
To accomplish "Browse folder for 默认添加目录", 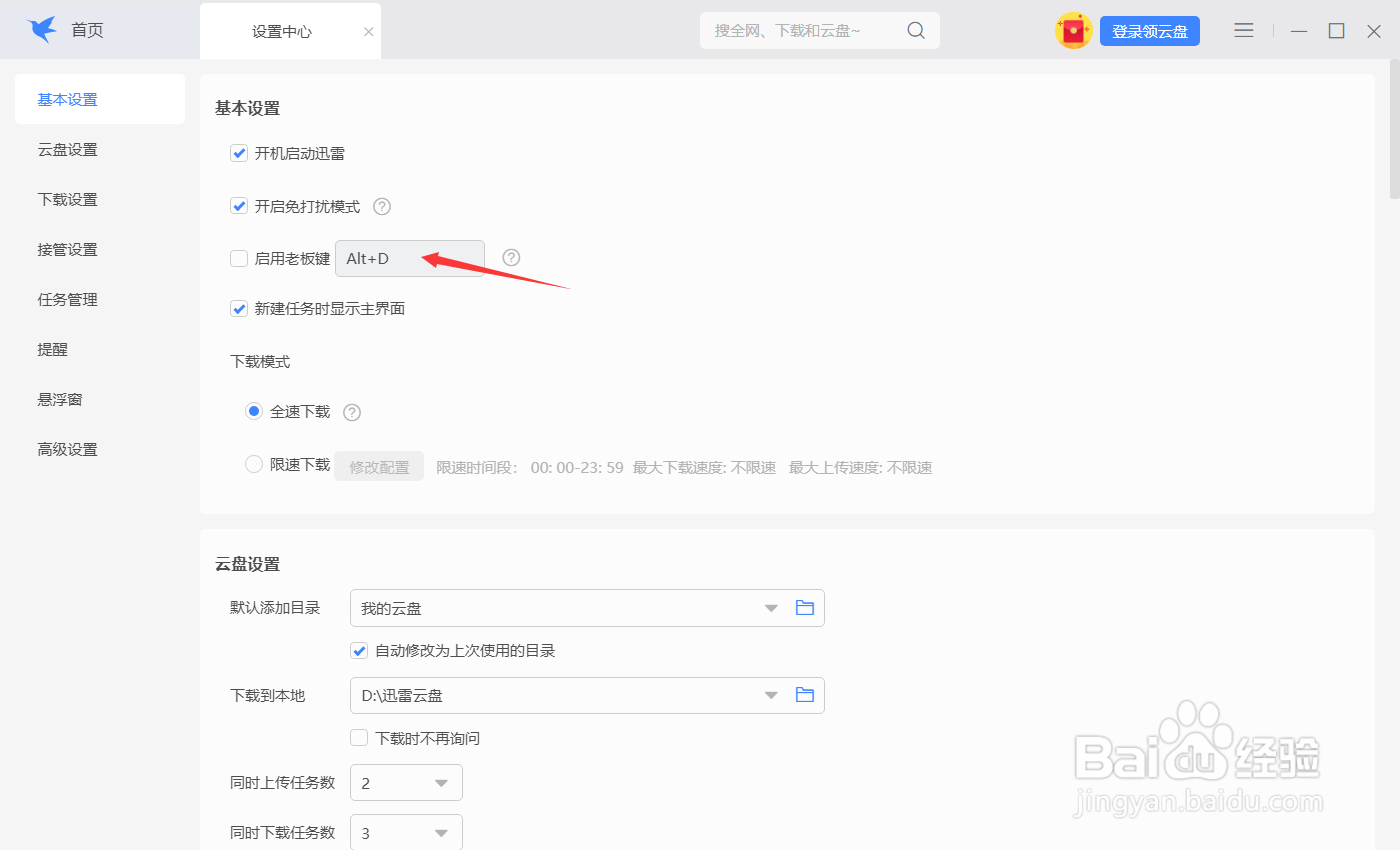I will click(805, 608).
